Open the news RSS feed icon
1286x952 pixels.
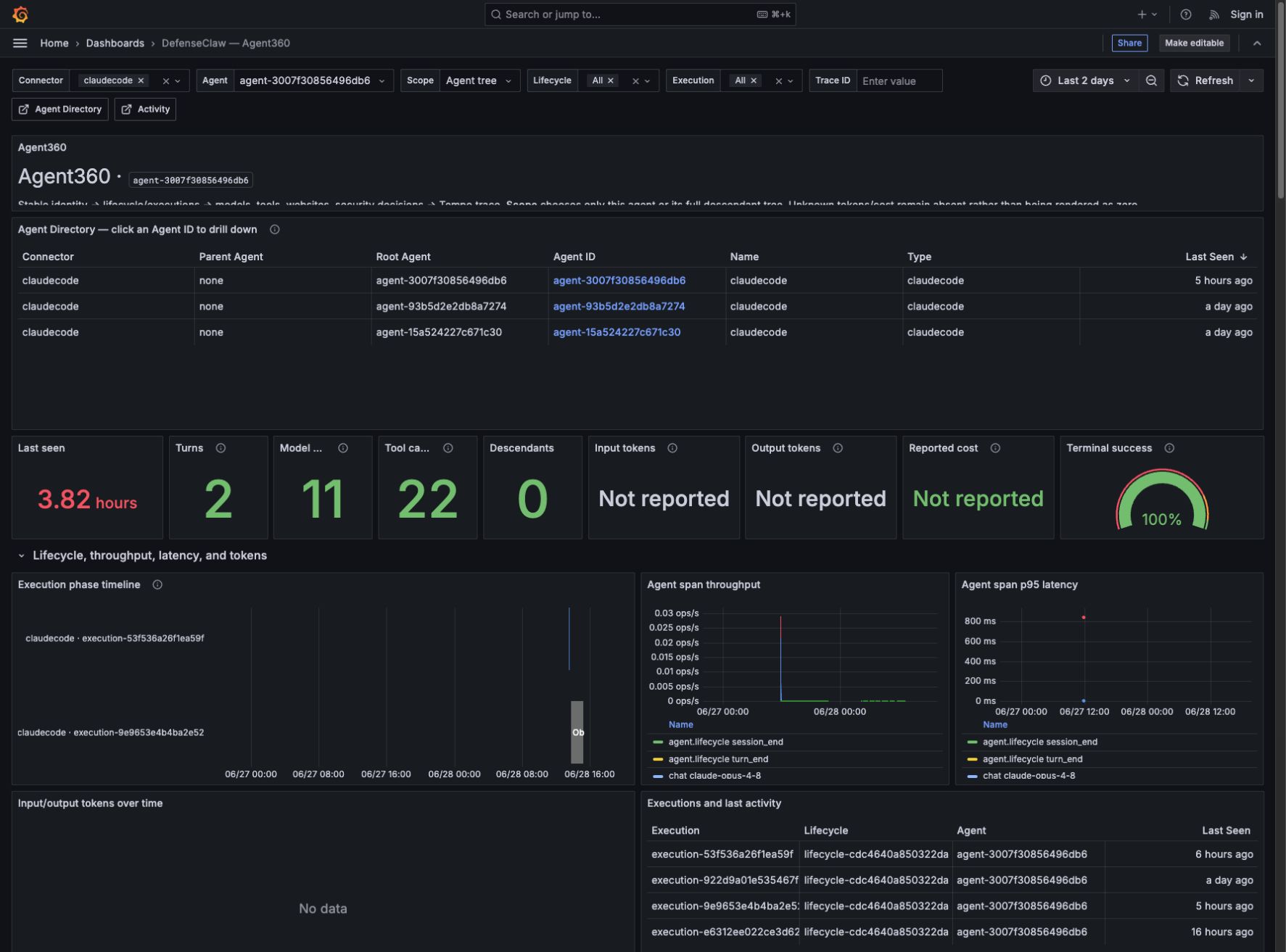click(x=1214, y=14)
